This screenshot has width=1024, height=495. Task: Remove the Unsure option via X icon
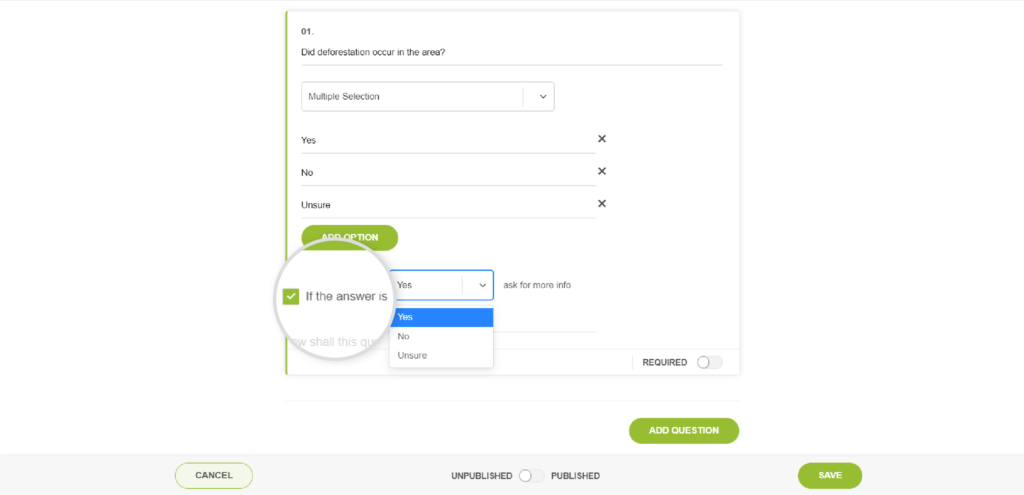pos(601,203)
